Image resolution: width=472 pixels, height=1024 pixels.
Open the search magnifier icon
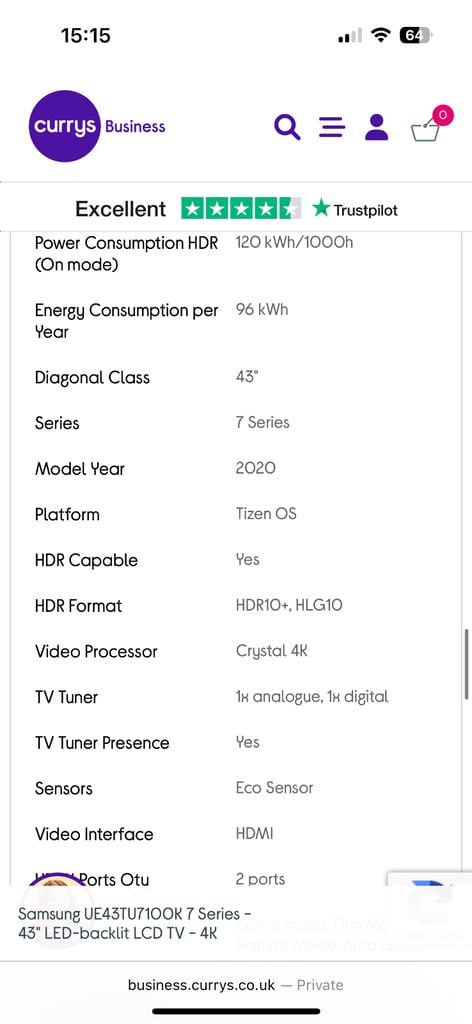click(x=287, y=127)
